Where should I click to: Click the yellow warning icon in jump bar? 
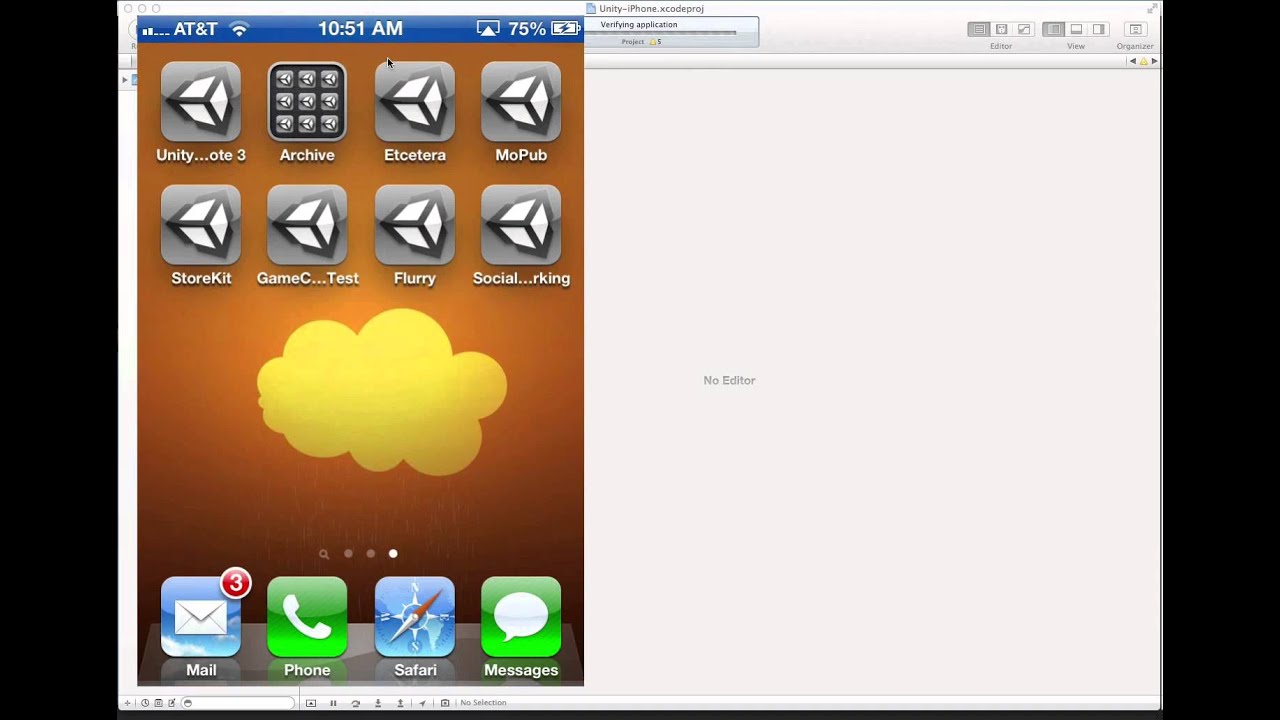1143,61
